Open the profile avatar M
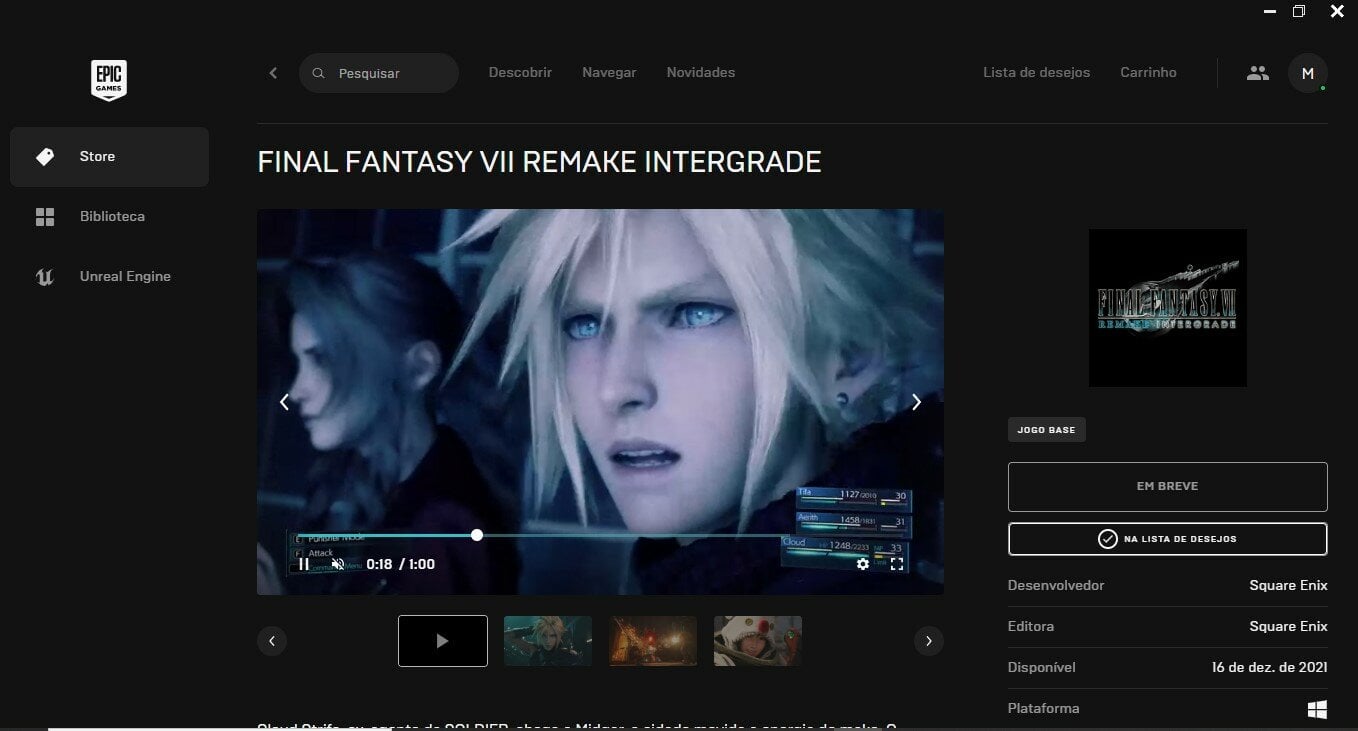The width and height of the screenshot is (1358, 731). (x=1308, y=73)
